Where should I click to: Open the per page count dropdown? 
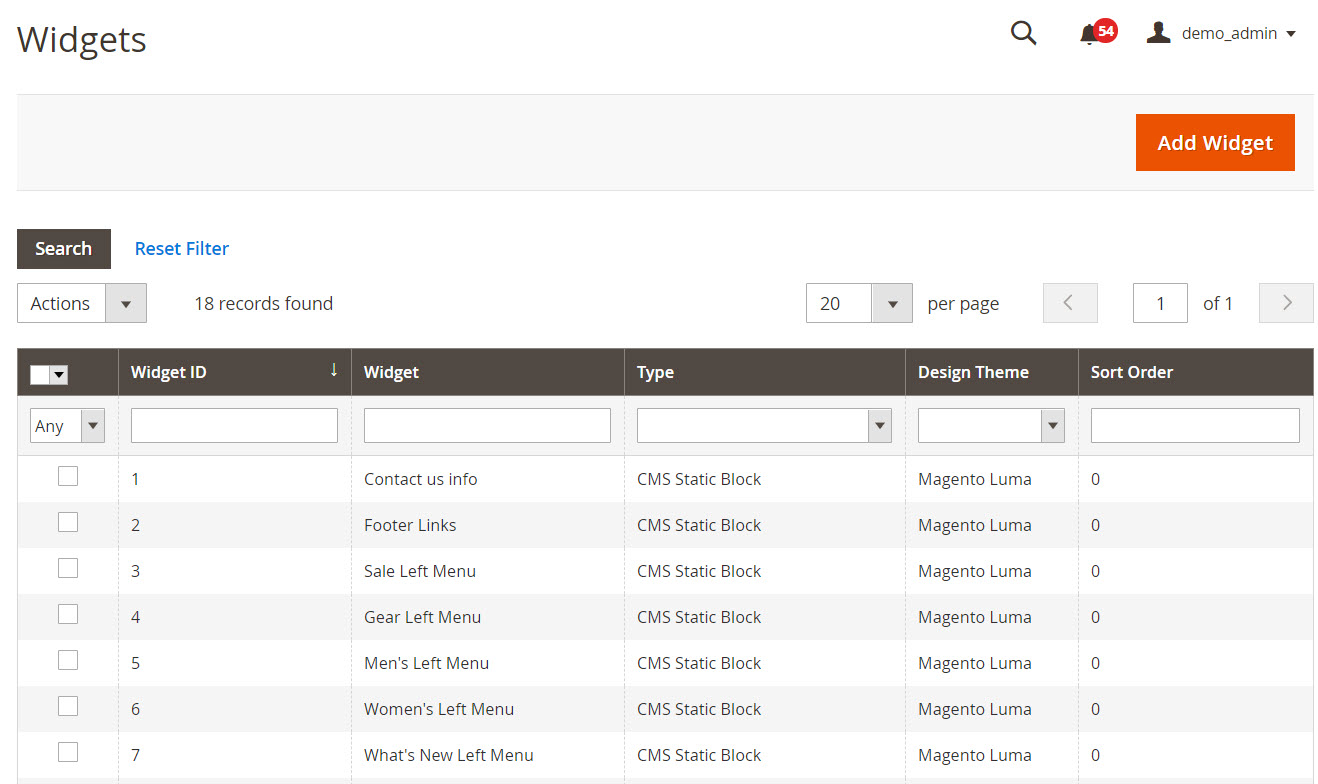tap(859, 303)
